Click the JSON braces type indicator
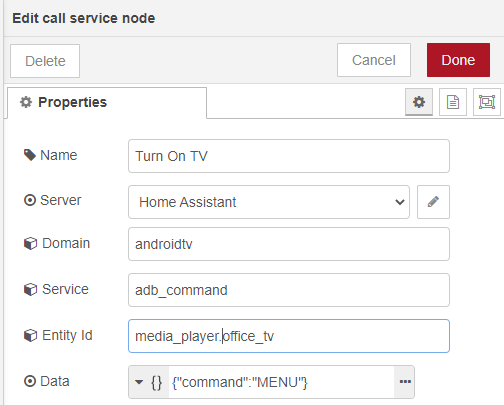The width and height of the screenshot is (504, 405). pos(157,382)
